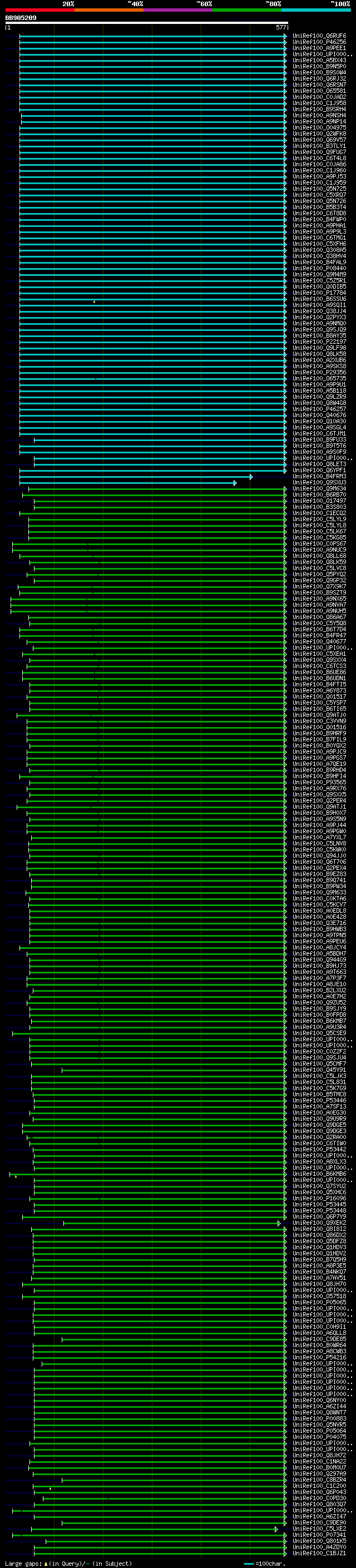356x1568 pixels.
Task: Select hit UniRef100_P46257
Action: [319, 409]
